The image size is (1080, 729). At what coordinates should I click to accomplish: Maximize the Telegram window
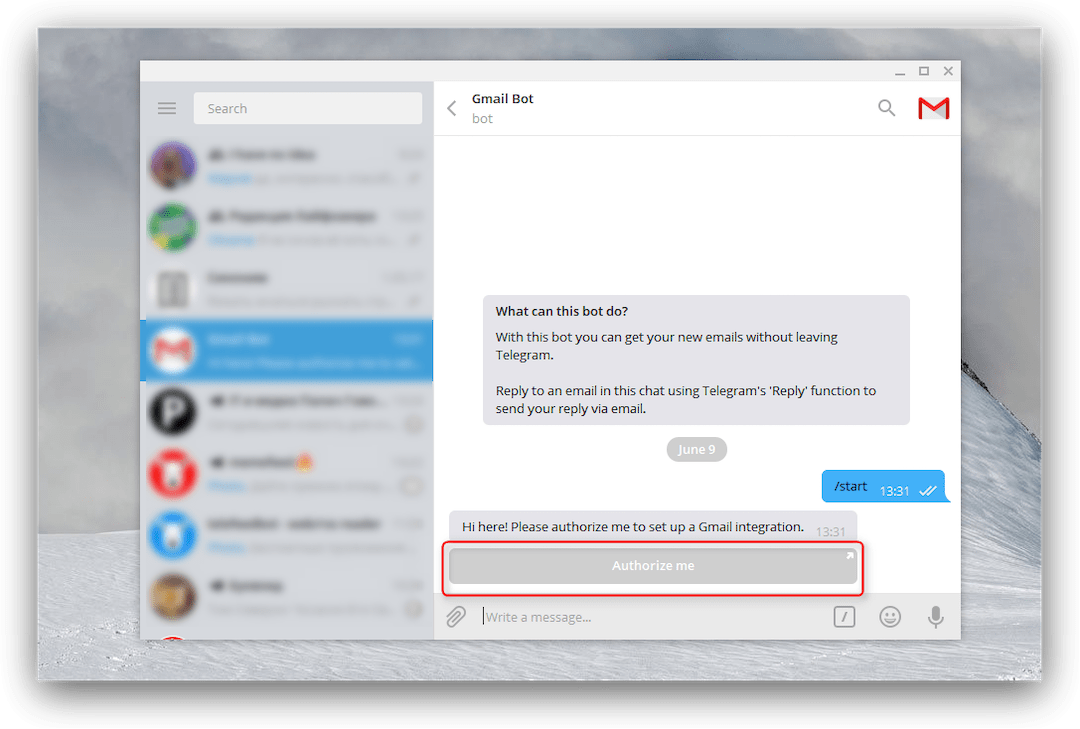coord(924,71)
